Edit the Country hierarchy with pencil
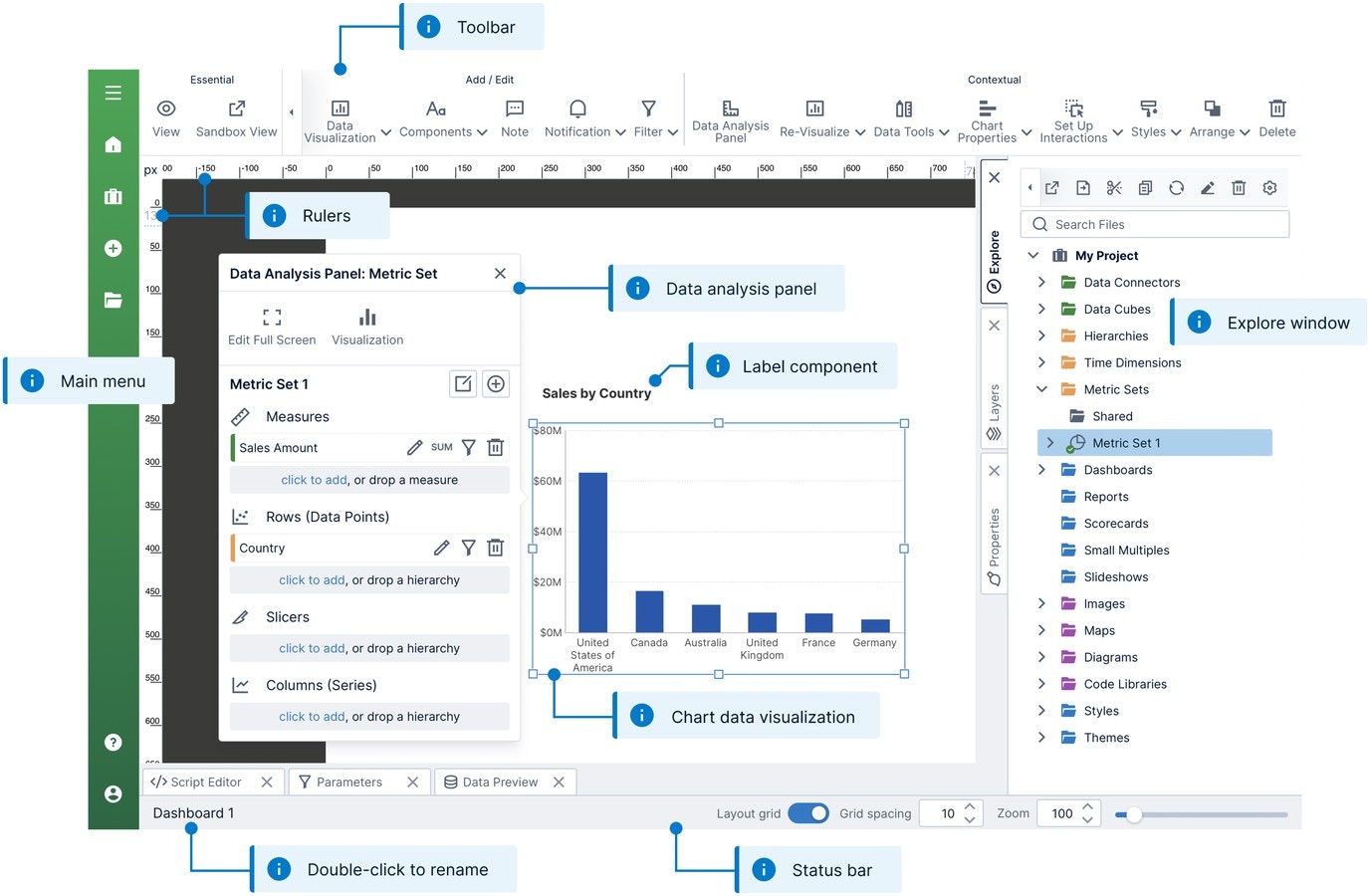 click(x=441, y=548)
